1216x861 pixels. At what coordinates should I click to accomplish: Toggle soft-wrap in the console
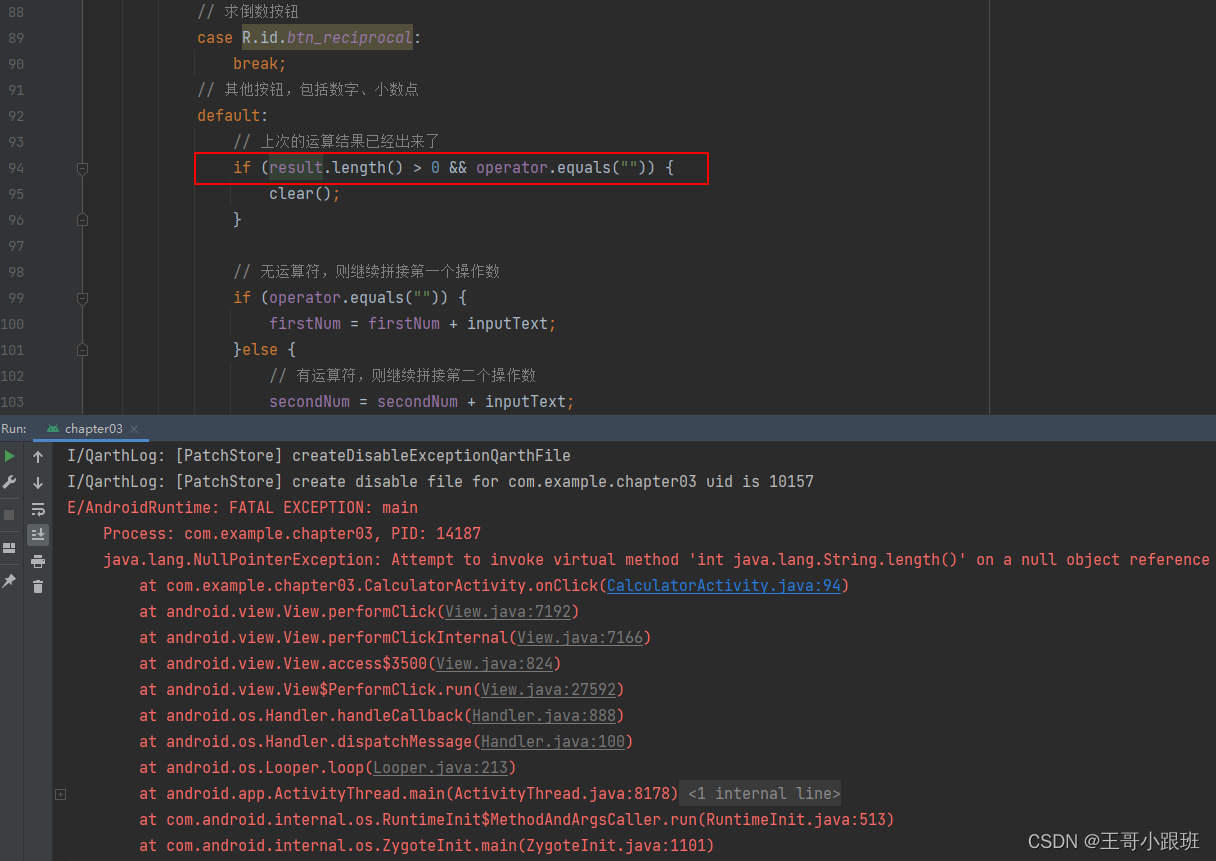tap(37, 507)
